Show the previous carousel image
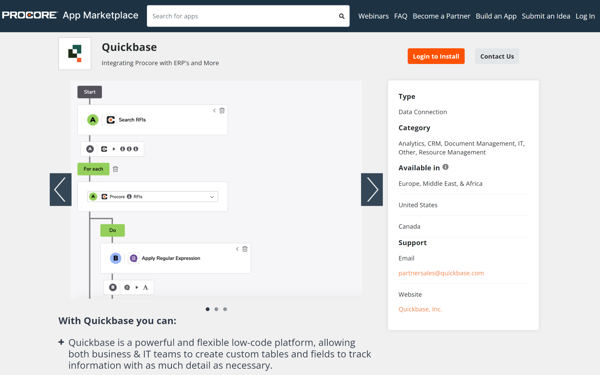This screenshot has width=600, height=375. 60,189
